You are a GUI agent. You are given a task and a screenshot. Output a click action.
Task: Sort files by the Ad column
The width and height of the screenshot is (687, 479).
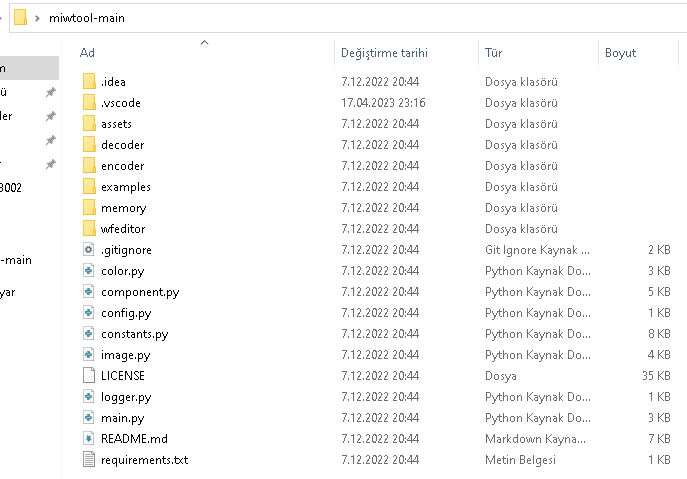[88, 53]
